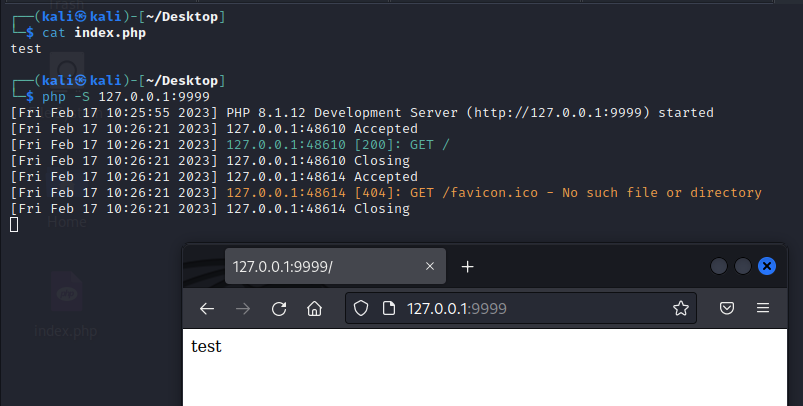Click the browser forward arrow
Viewport: 803px width, 406px height.
[x=243, y=309]
